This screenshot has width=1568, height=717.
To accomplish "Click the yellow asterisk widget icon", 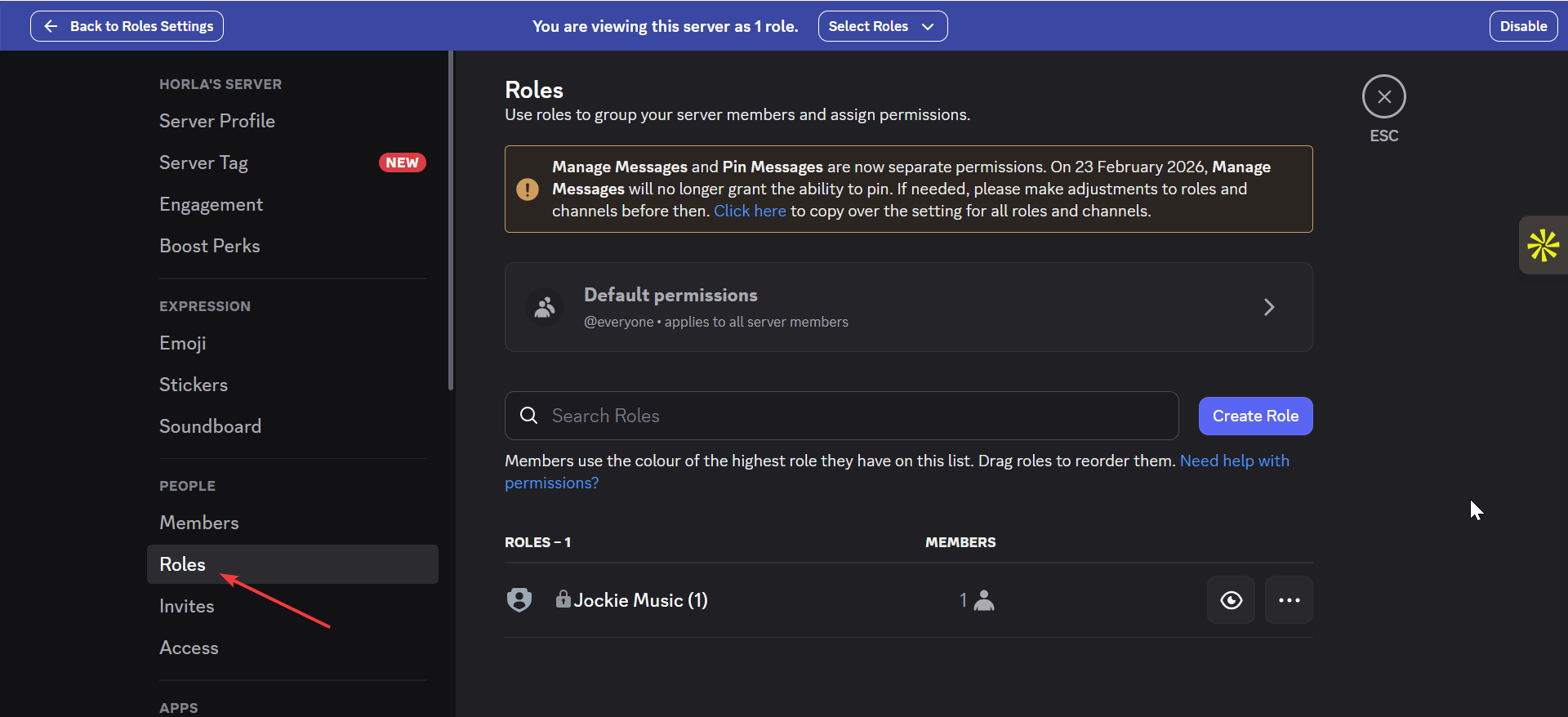I will point(1543,245).
